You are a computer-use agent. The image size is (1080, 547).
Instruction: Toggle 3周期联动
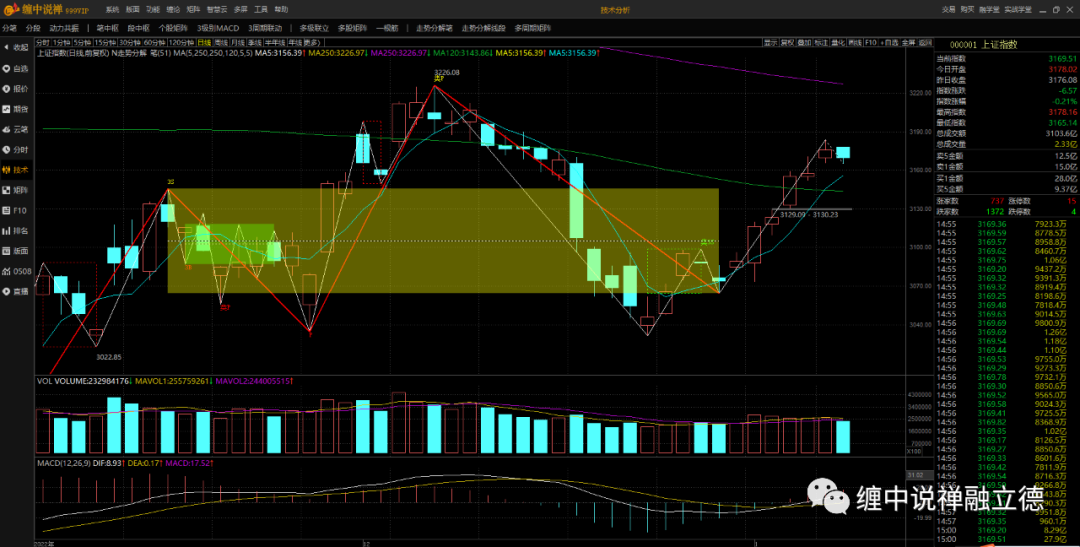click(264, 28)
